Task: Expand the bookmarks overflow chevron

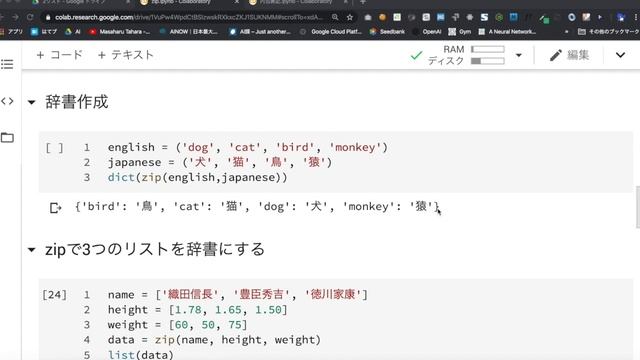Action: click(566, 31)
